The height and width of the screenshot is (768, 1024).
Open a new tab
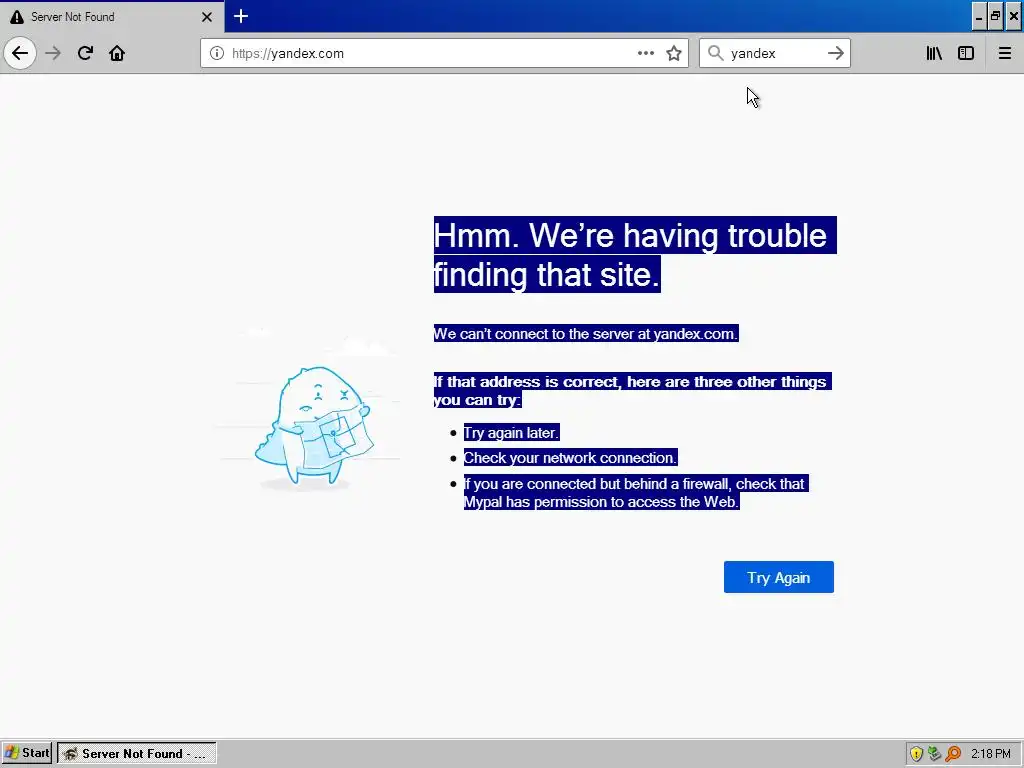241,16
